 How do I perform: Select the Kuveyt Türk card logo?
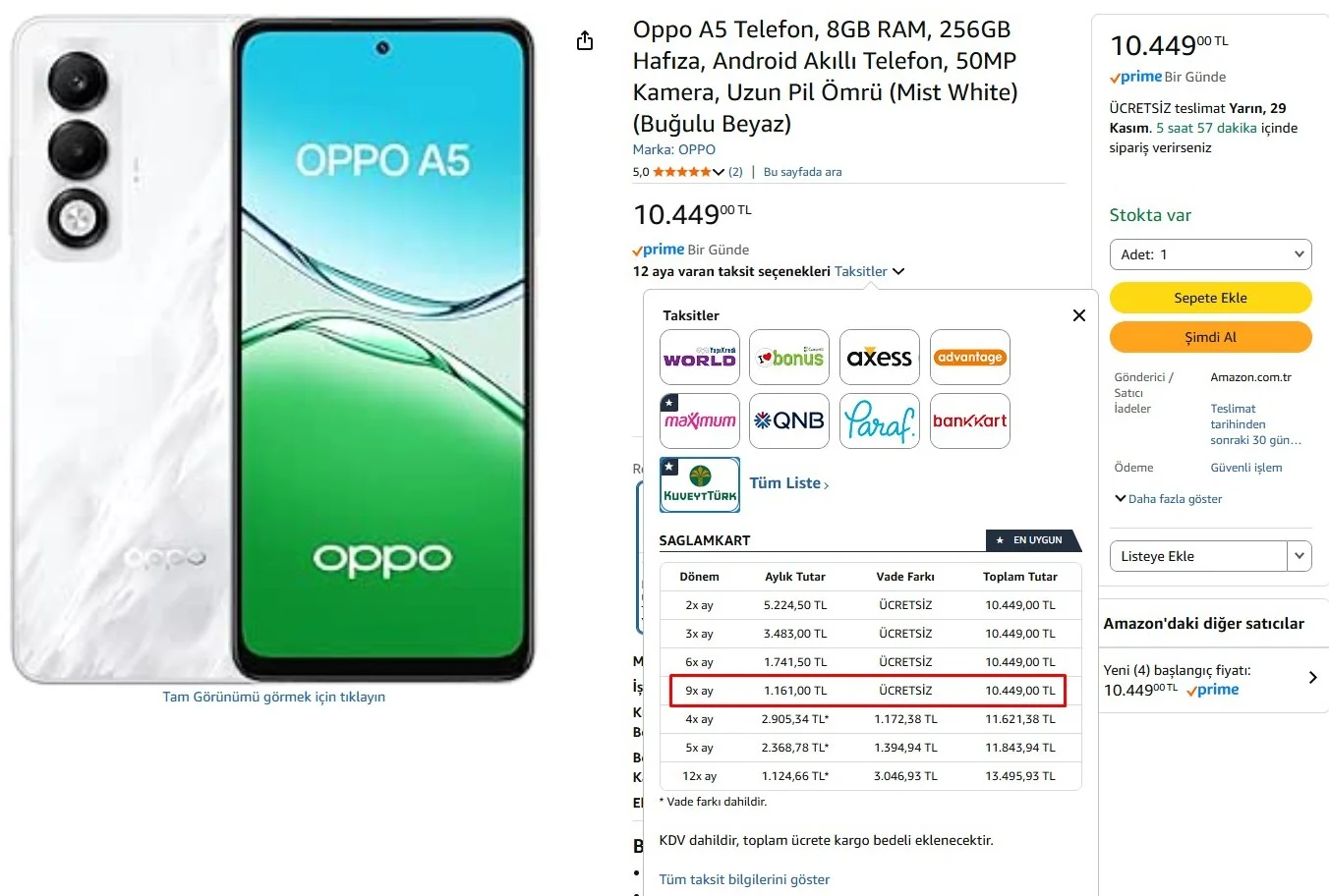(x=699, y=485)
